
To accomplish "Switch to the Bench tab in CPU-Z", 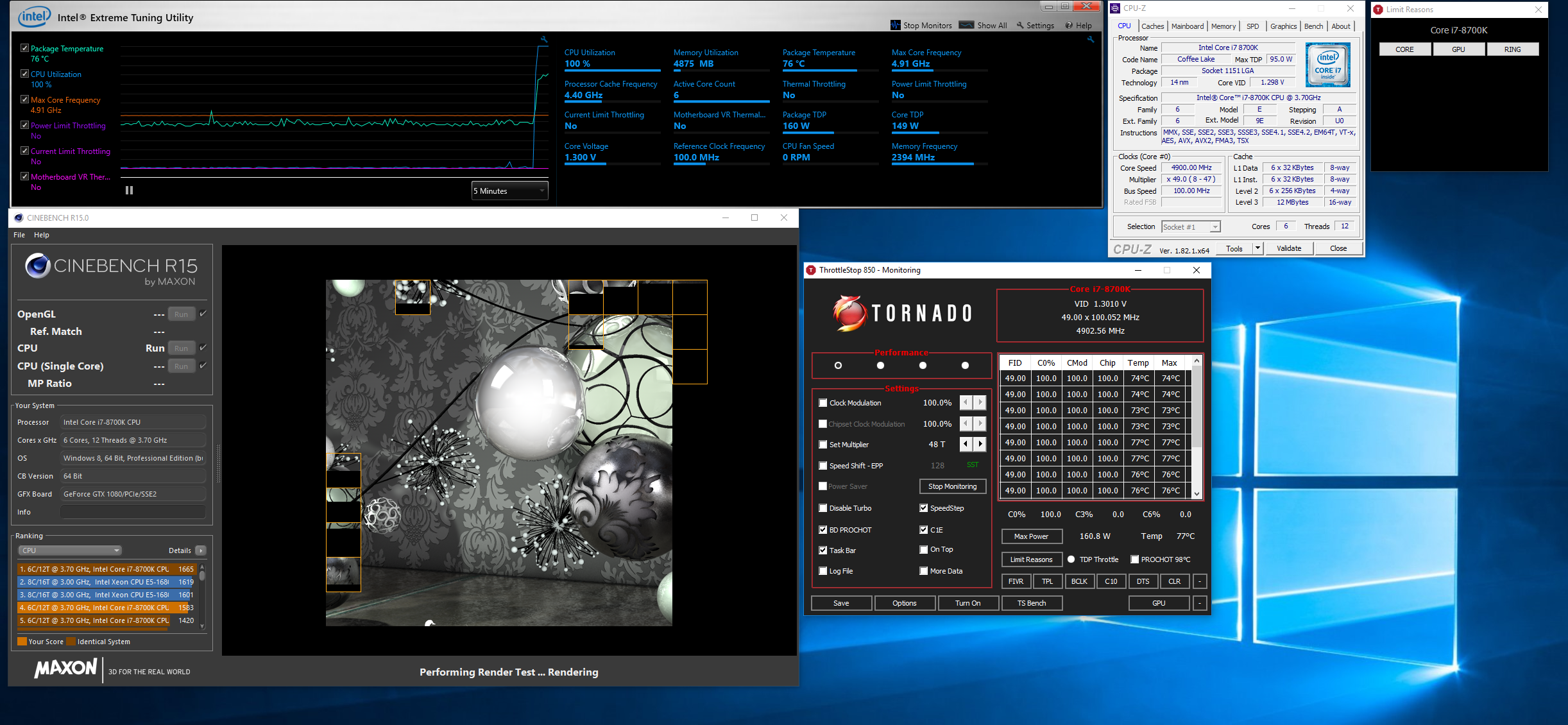I will click(1313, 26).
